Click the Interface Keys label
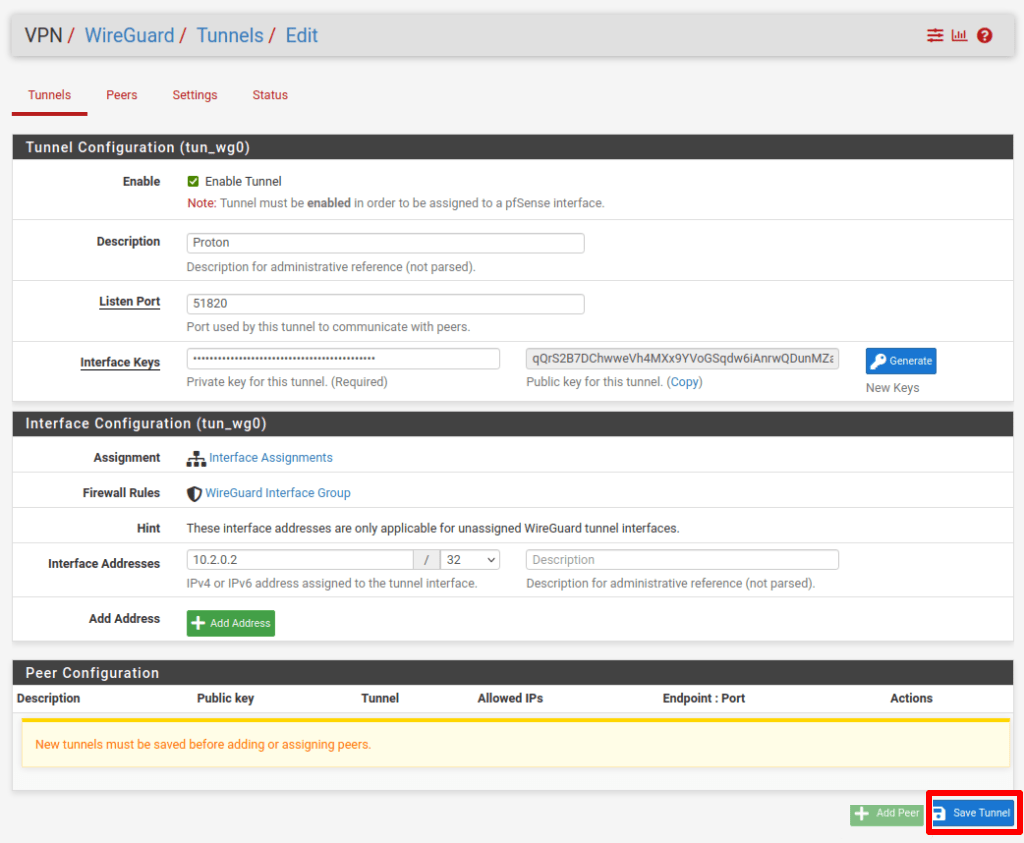This screenshot has width=1024, height=843. [120, 362]
